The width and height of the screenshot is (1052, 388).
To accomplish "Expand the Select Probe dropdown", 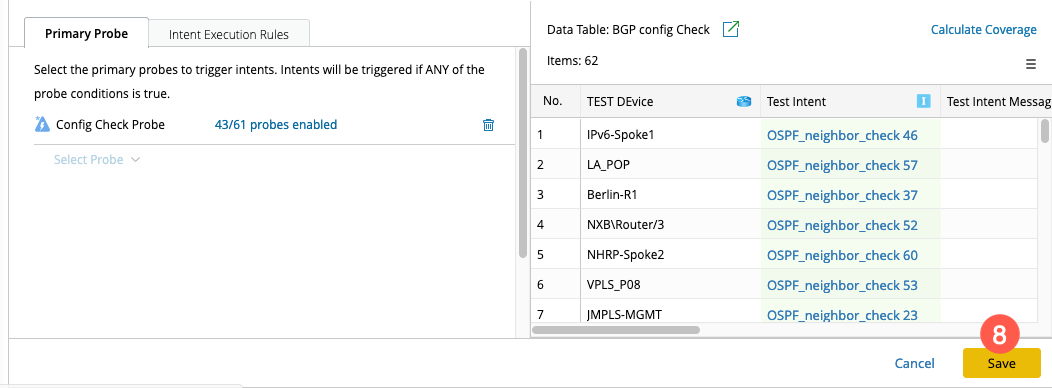I will (x=97, y=160).
